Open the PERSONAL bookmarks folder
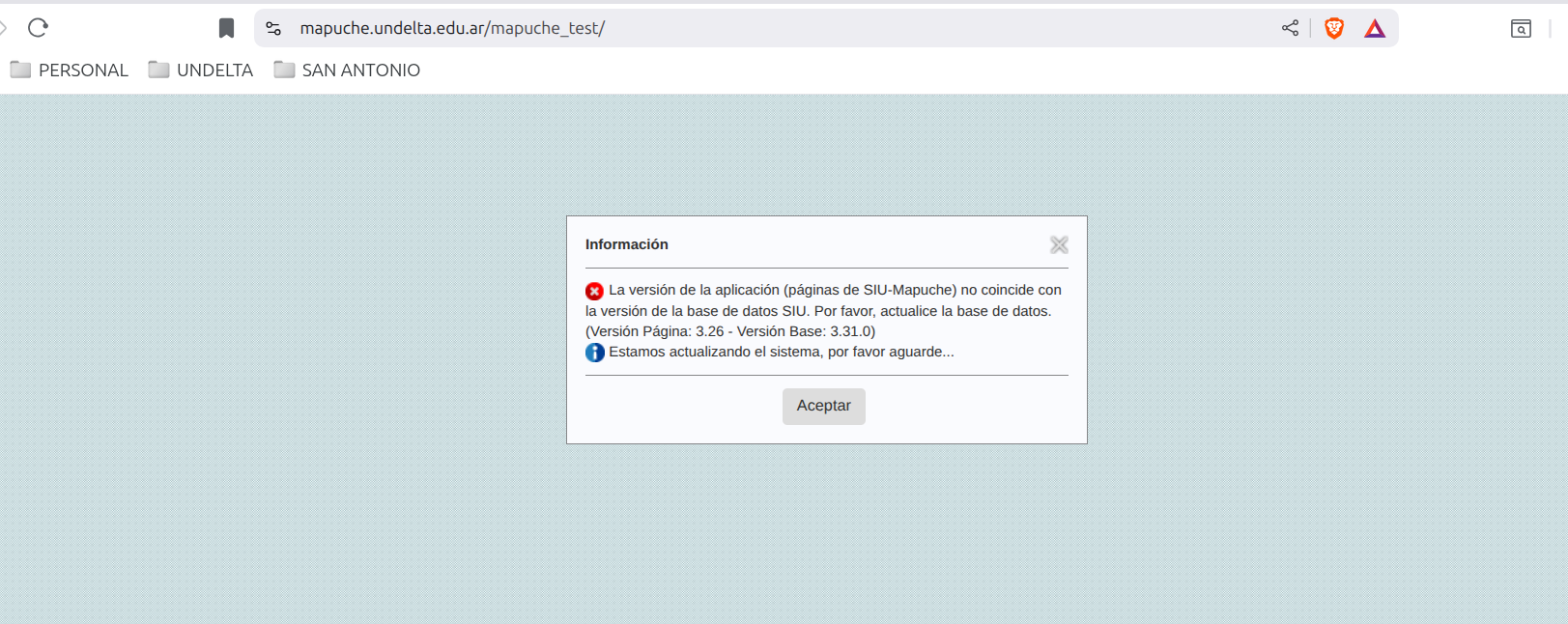 pyautogui.click(x=70, y=70)
